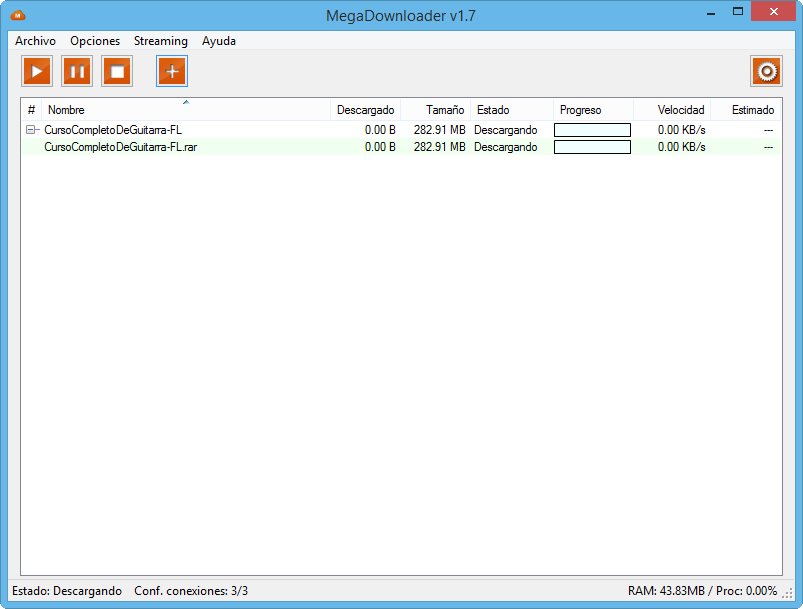Image resolution: width=803 pixels, height=609 pixels.
Task: Click 0.00 B downloaded value in .rar row
Action: [x=380, y=147]
